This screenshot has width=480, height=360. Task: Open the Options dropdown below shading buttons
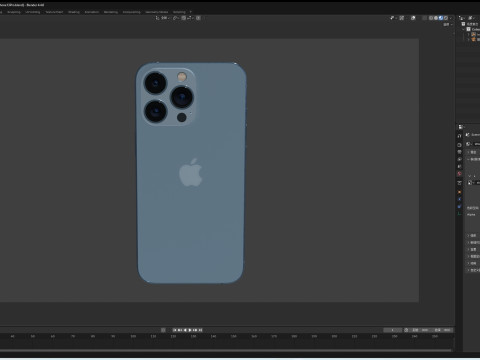pos(448,24)
